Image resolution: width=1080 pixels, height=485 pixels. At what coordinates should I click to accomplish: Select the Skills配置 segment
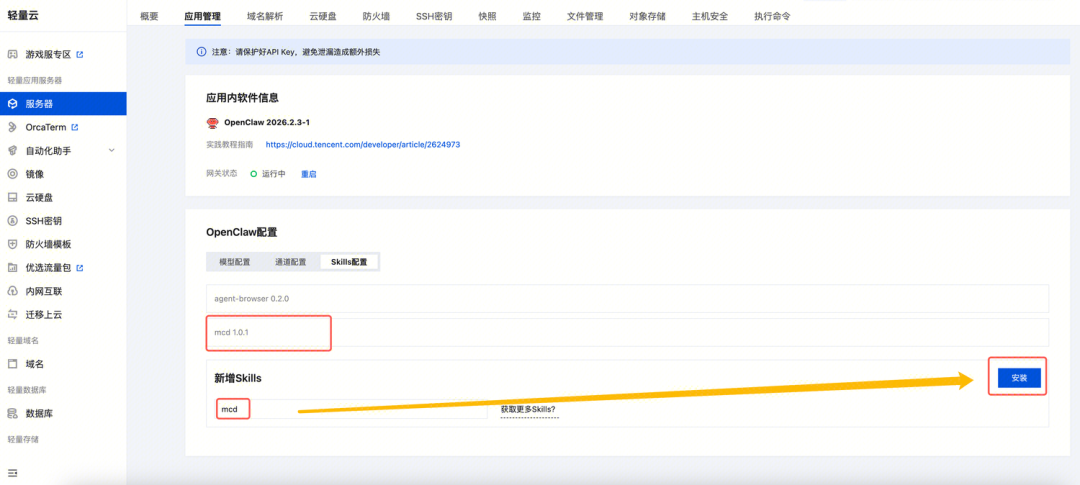click(x=349, y=262)
